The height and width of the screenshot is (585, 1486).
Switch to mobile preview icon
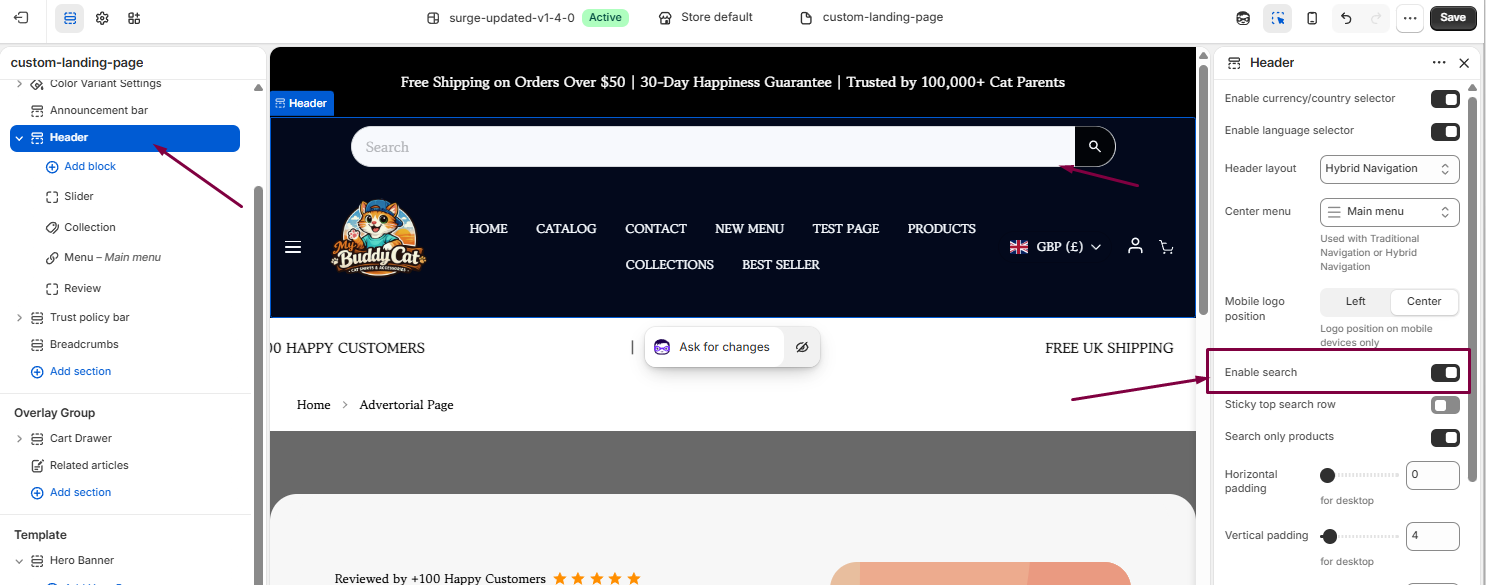tap(1312, 18)
